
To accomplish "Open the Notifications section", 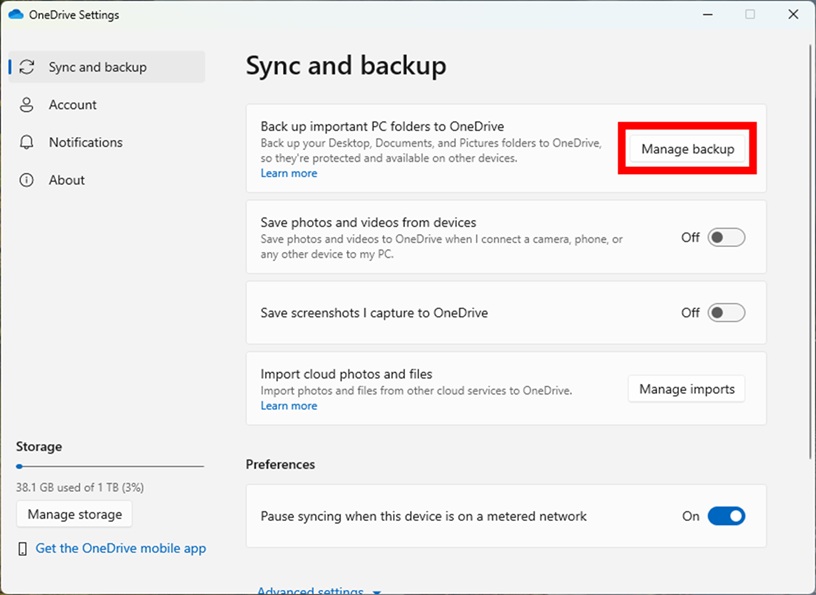I will click(85, 142).
